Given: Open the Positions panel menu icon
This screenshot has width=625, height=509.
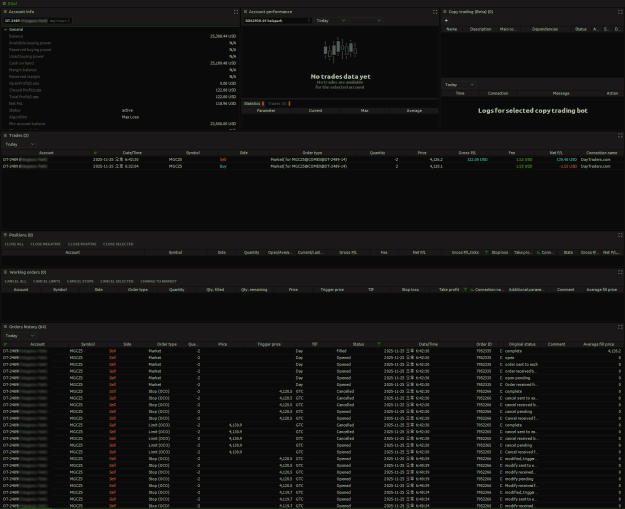Looking at the screenshot, I should (x=5, y=235).
